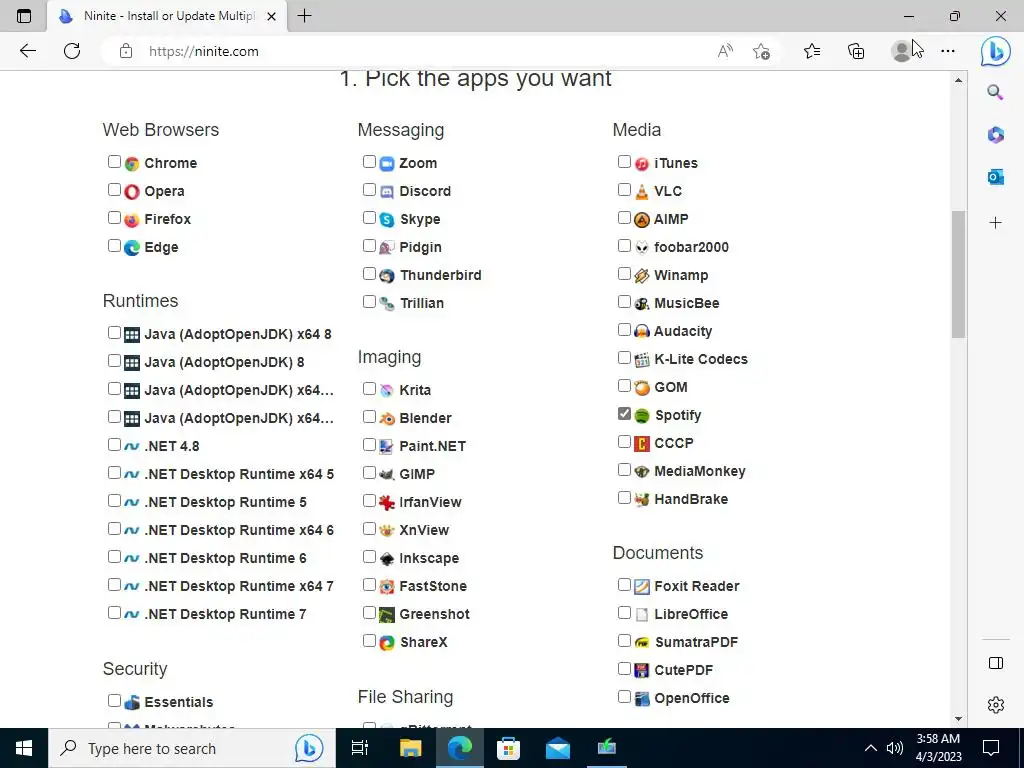
Task: Click the Windows search box
Action: tap(191, 748)
